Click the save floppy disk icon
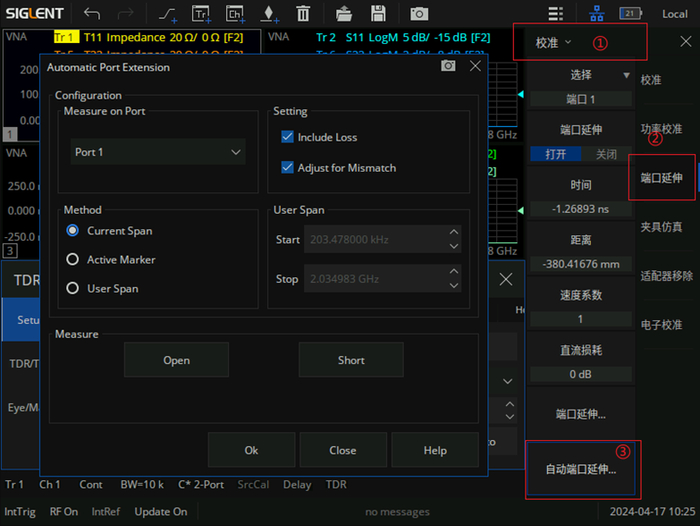 click(x=378, y=14)
